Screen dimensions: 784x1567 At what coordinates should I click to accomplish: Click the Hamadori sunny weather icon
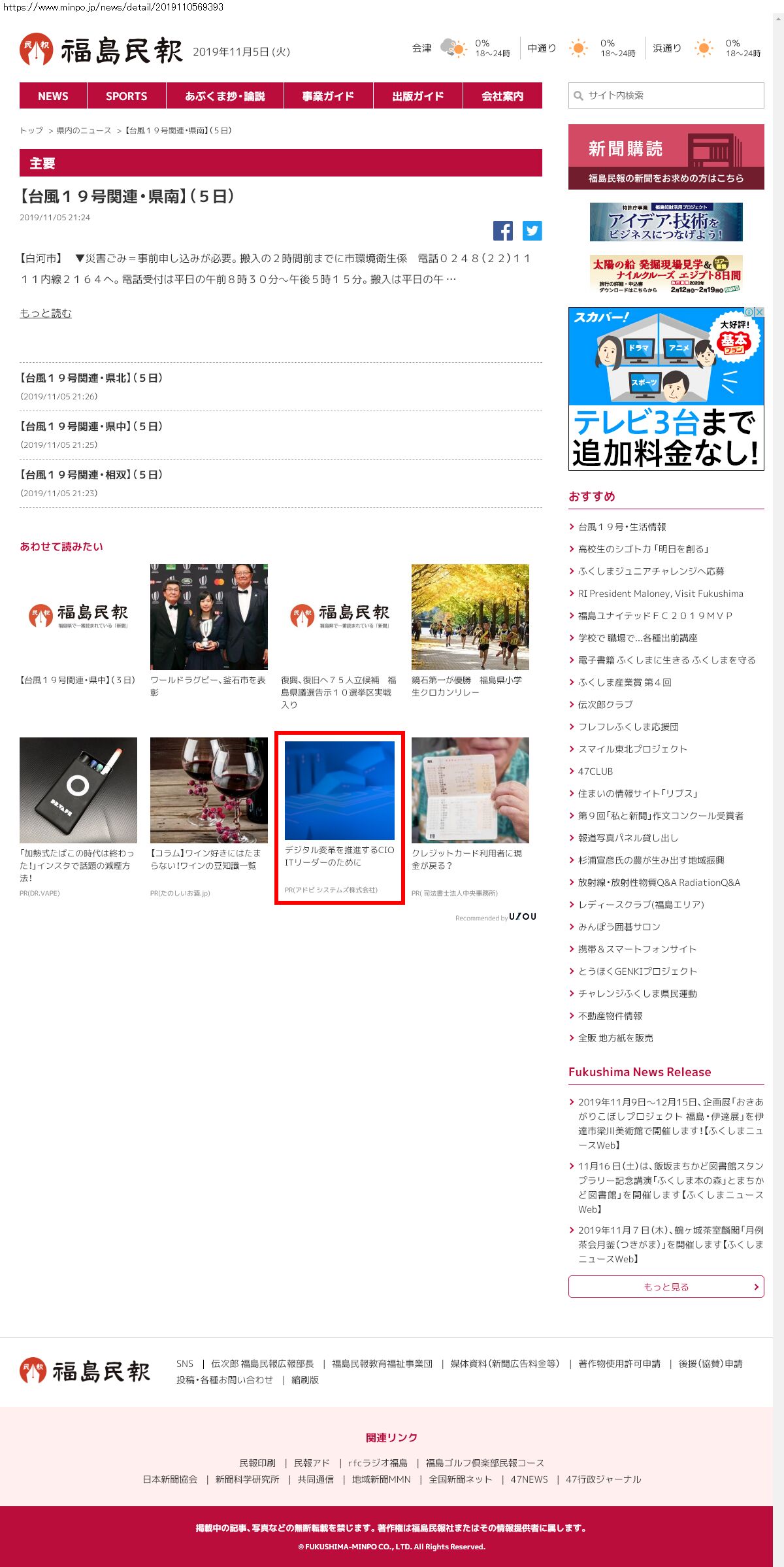704,48
